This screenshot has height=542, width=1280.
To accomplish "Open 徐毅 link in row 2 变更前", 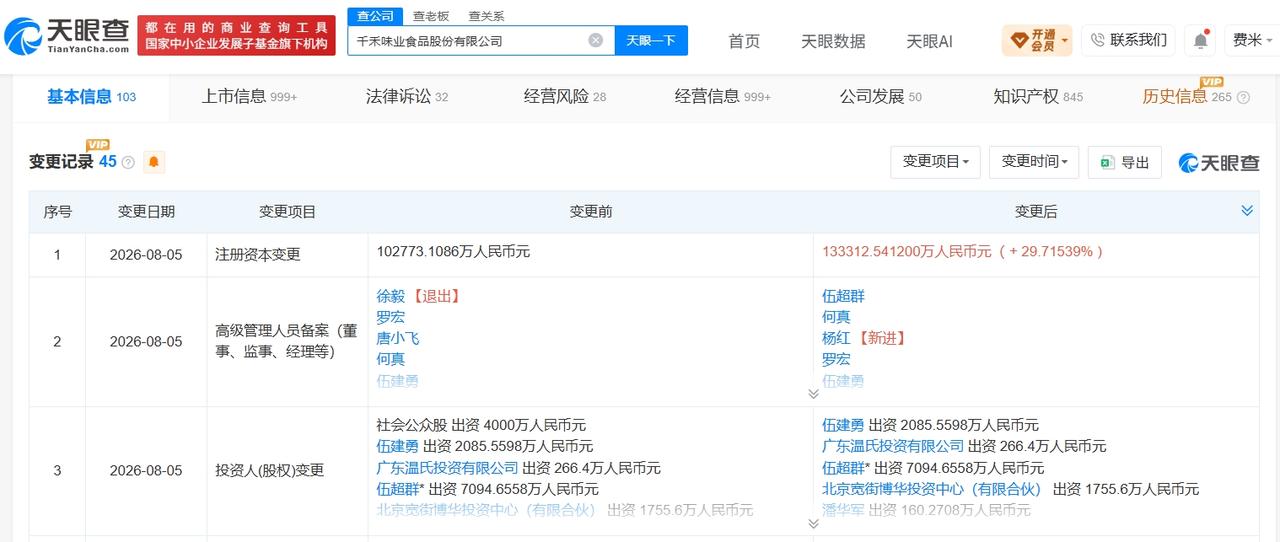I will click(390, 296).
